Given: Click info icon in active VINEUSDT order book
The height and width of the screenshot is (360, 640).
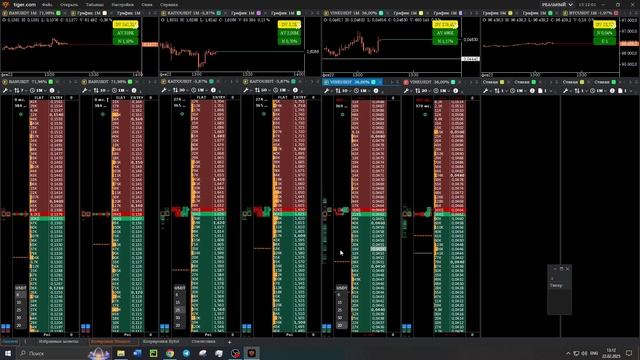Looking at the screenshot, I should (376, 90).
